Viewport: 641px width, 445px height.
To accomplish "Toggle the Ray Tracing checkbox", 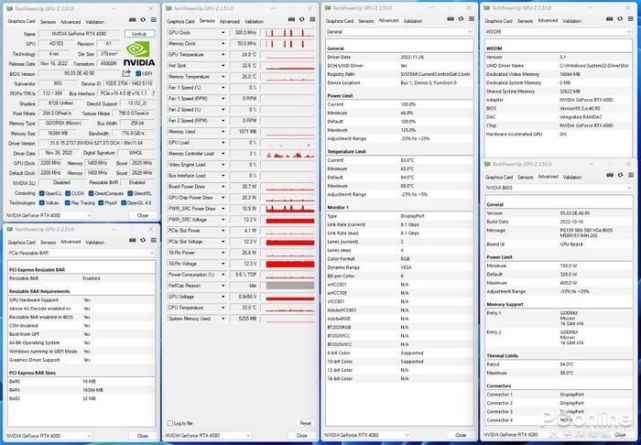I will pyautogui.click(x=67, y=203).
